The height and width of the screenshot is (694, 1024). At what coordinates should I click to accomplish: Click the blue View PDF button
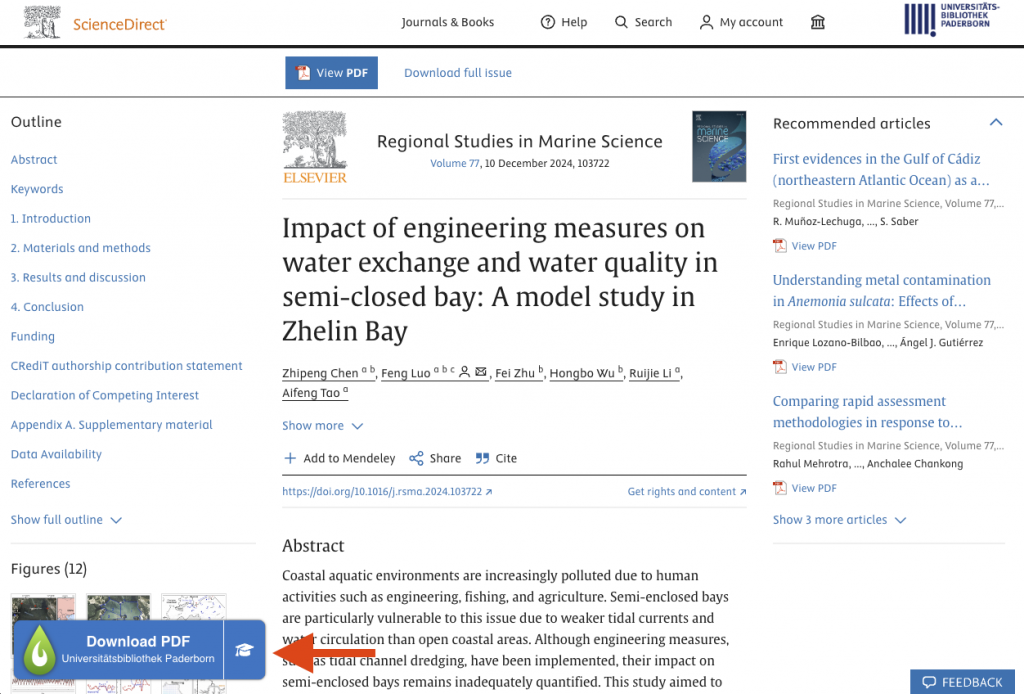[x=331, y=72]
